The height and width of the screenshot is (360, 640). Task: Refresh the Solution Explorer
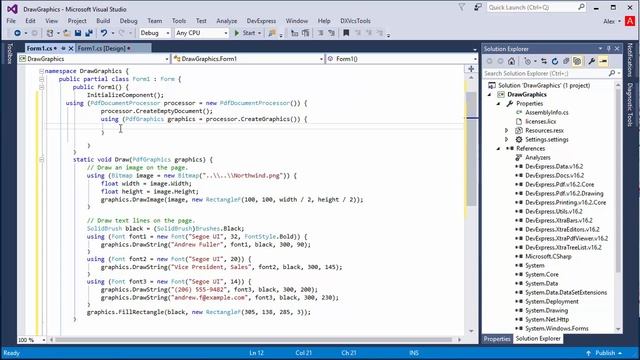click(555, 61)
